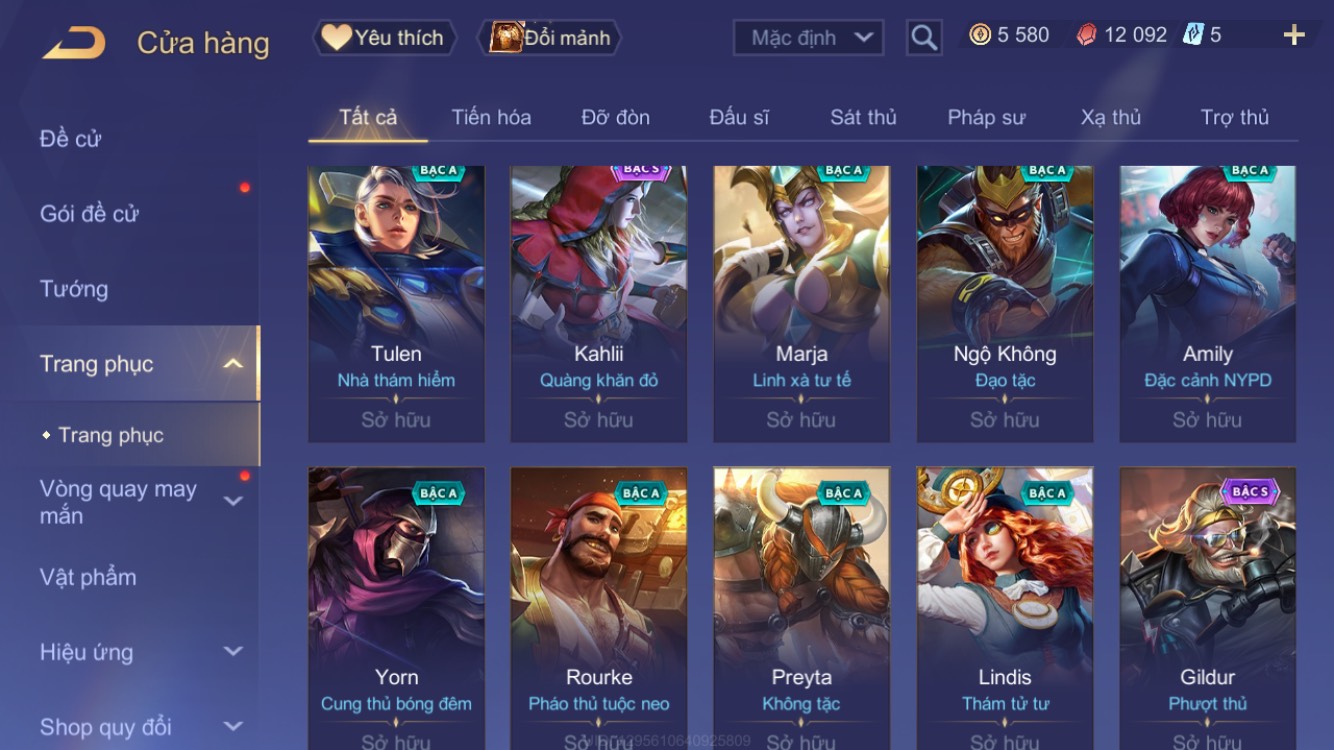The image size is (1334, 750).
Task: Select the Tiến hóa tab
Action: coord(491,117)
